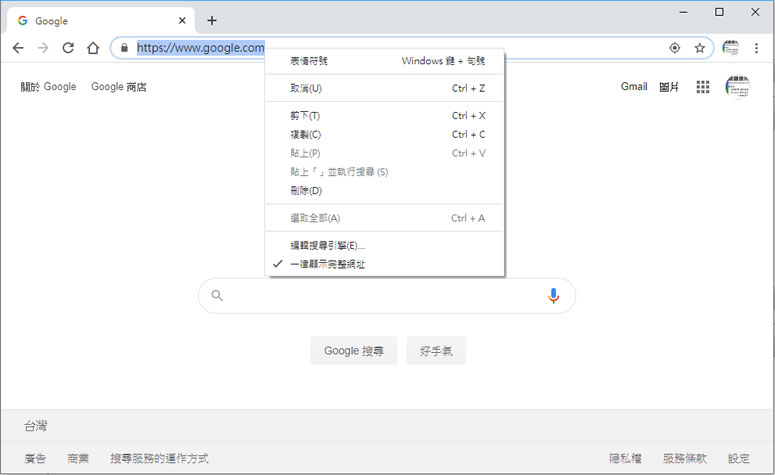Click 表情符號 menu item
The image size is (775, 475).
tap(308, 61)
